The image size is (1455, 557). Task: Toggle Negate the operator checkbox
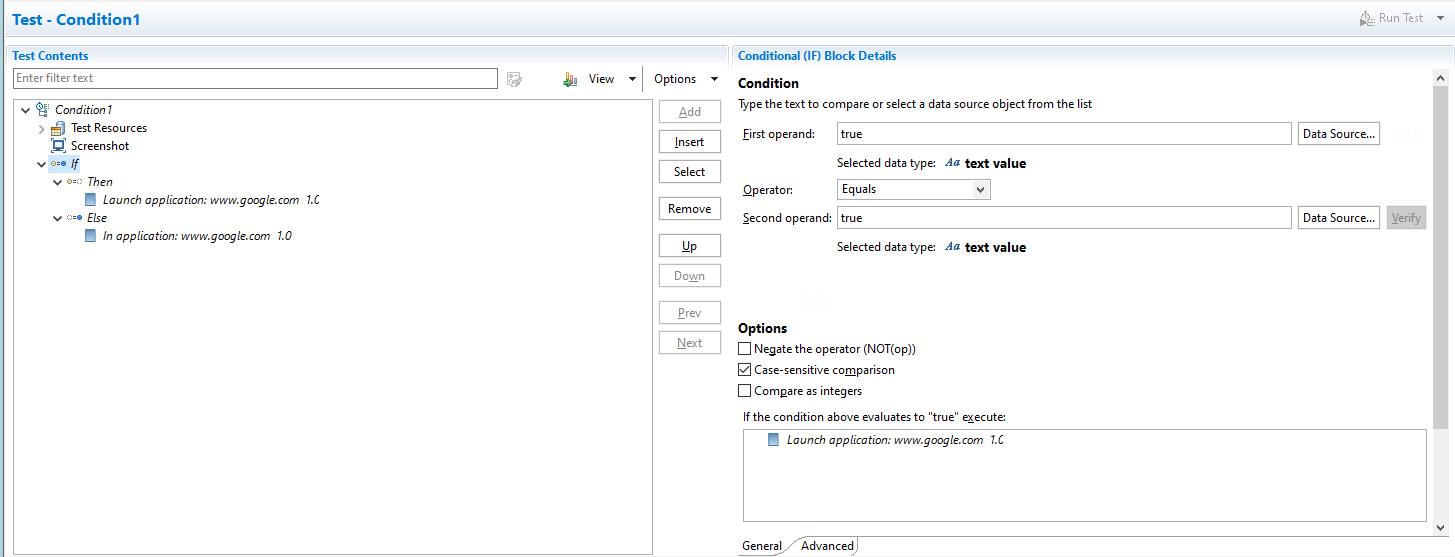744,349
